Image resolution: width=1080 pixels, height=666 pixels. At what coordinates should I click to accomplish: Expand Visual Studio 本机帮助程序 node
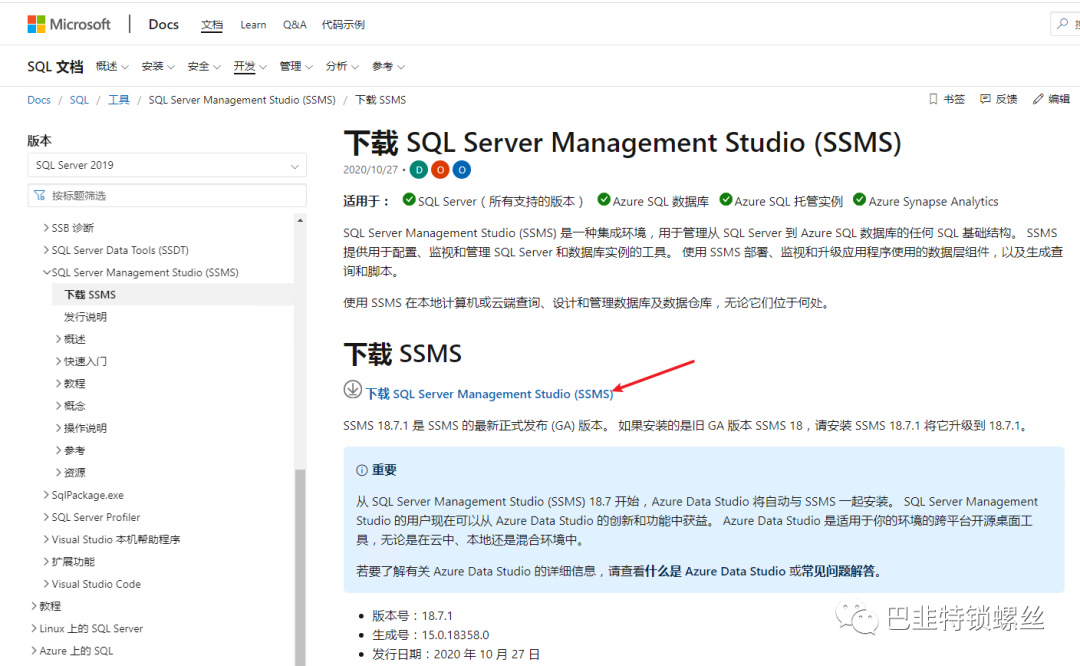click(x=46, y=539)
